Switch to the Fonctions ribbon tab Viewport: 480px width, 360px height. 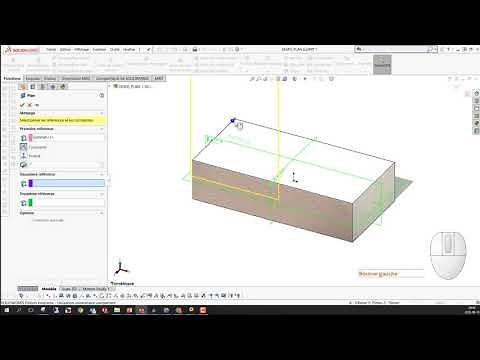(12, 79)
